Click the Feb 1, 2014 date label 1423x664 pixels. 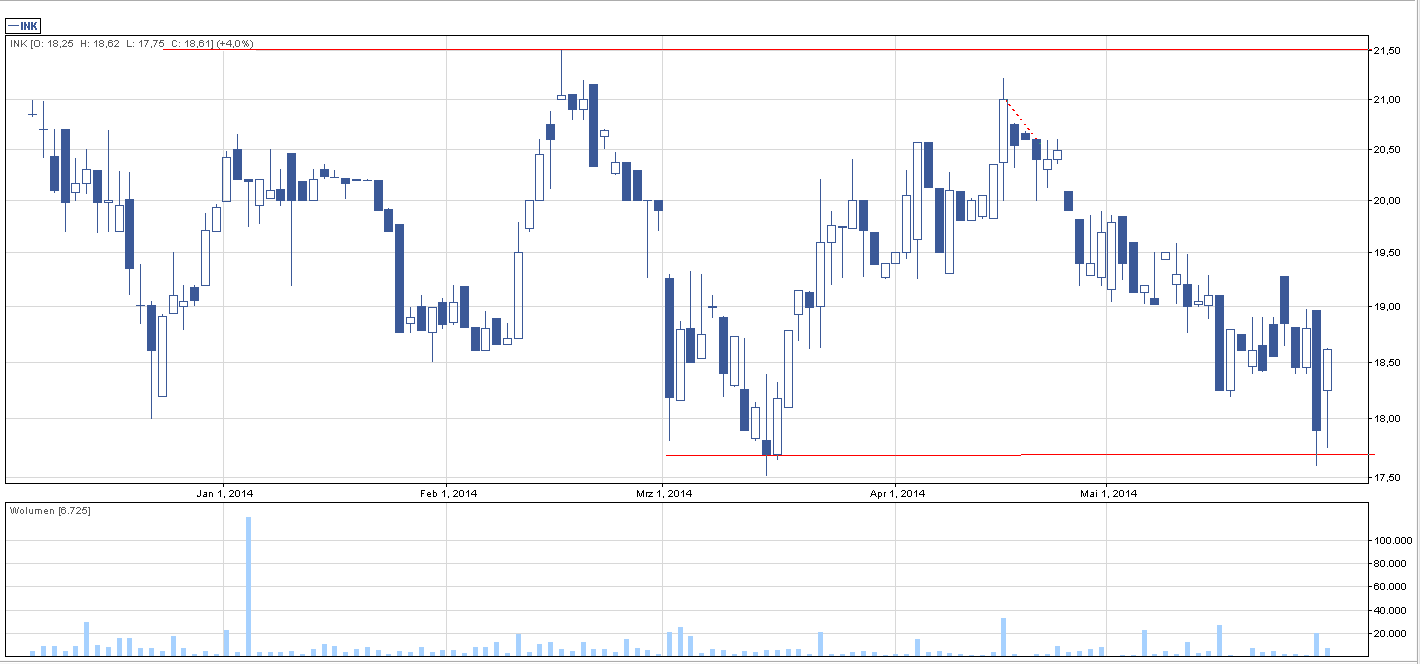pos(448,493)
